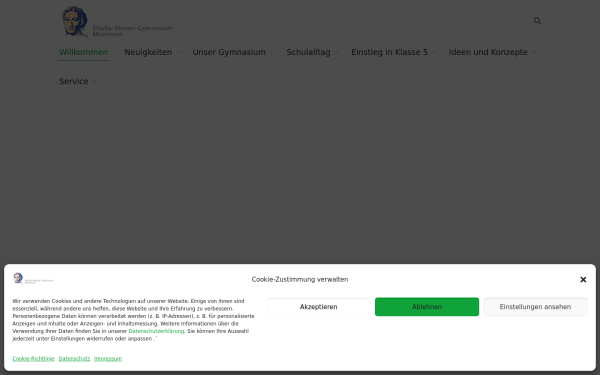The image size is (600, 375).
Task: Open the Datenschutzerklärung link in text
Action: coord(156,331)
